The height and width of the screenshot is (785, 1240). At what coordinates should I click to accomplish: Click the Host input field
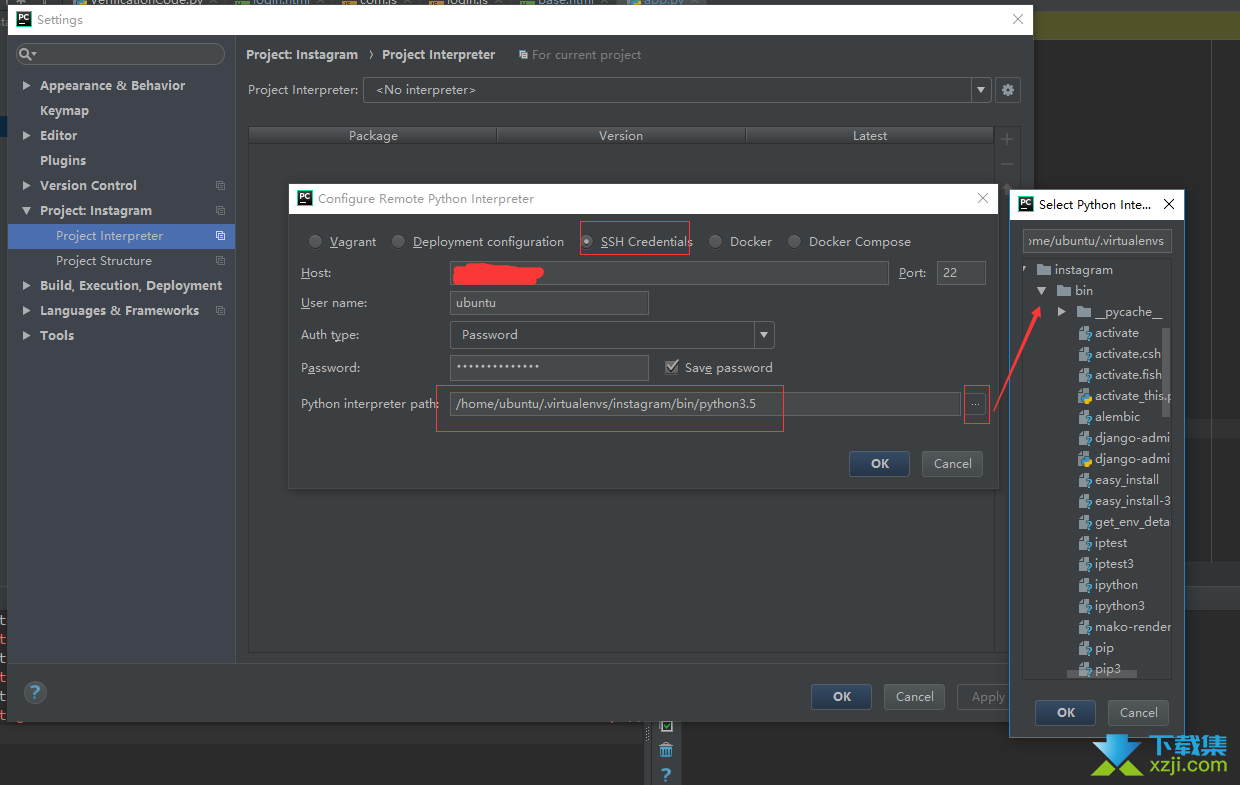669,273
